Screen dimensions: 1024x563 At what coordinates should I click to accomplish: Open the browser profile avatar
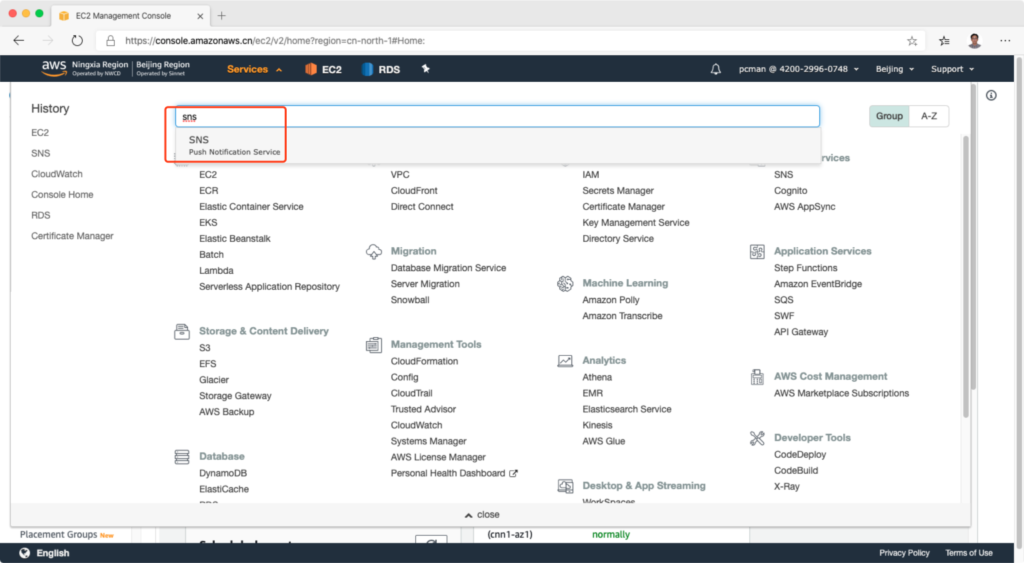coord(975,41)
